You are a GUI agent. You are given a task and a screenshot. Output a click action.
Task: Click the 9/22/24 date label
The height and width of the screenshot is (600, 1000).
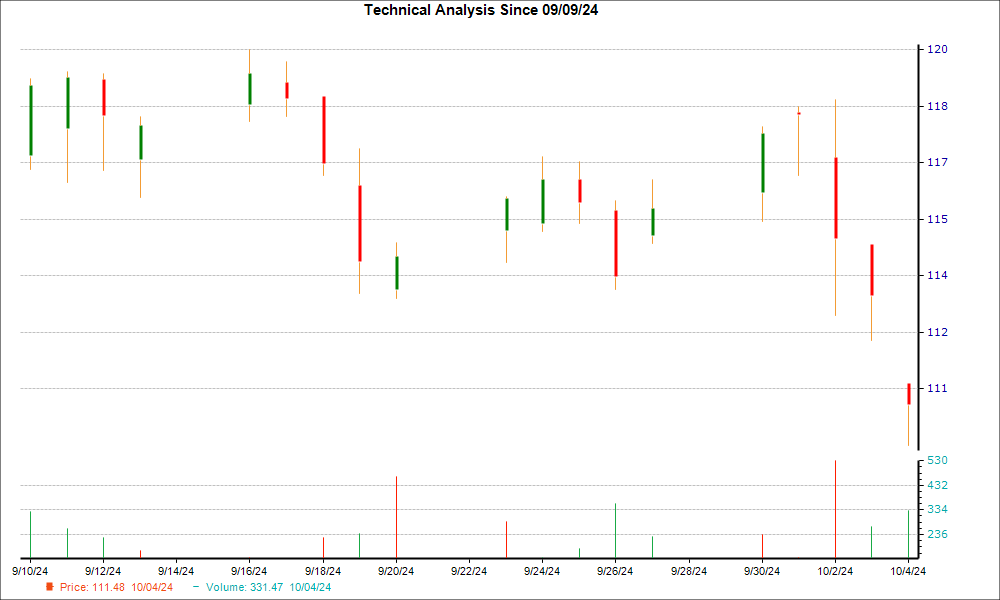pos(469,571)
